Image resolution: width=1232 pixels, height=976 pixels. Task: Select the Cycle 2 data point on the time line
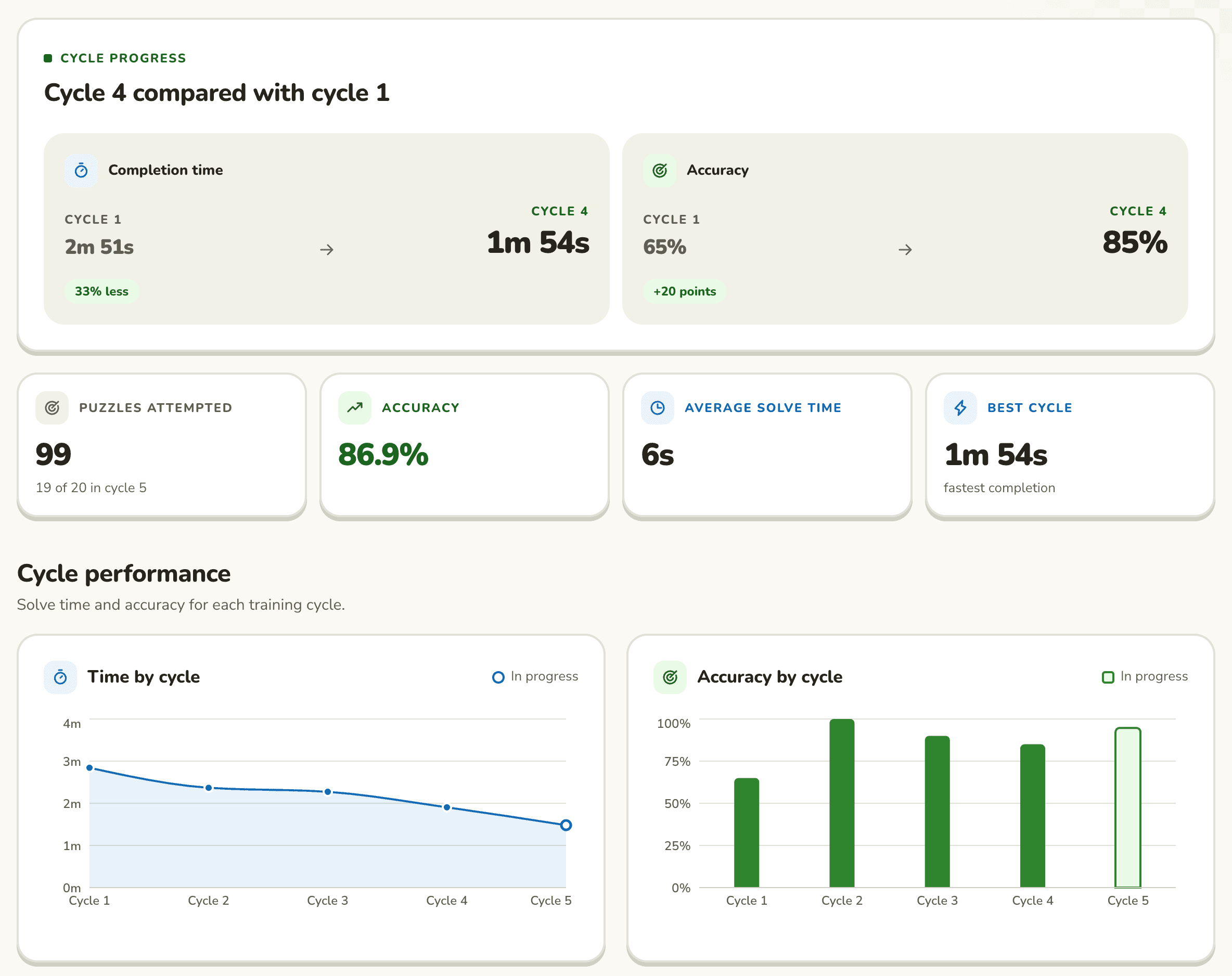point(209,788)
